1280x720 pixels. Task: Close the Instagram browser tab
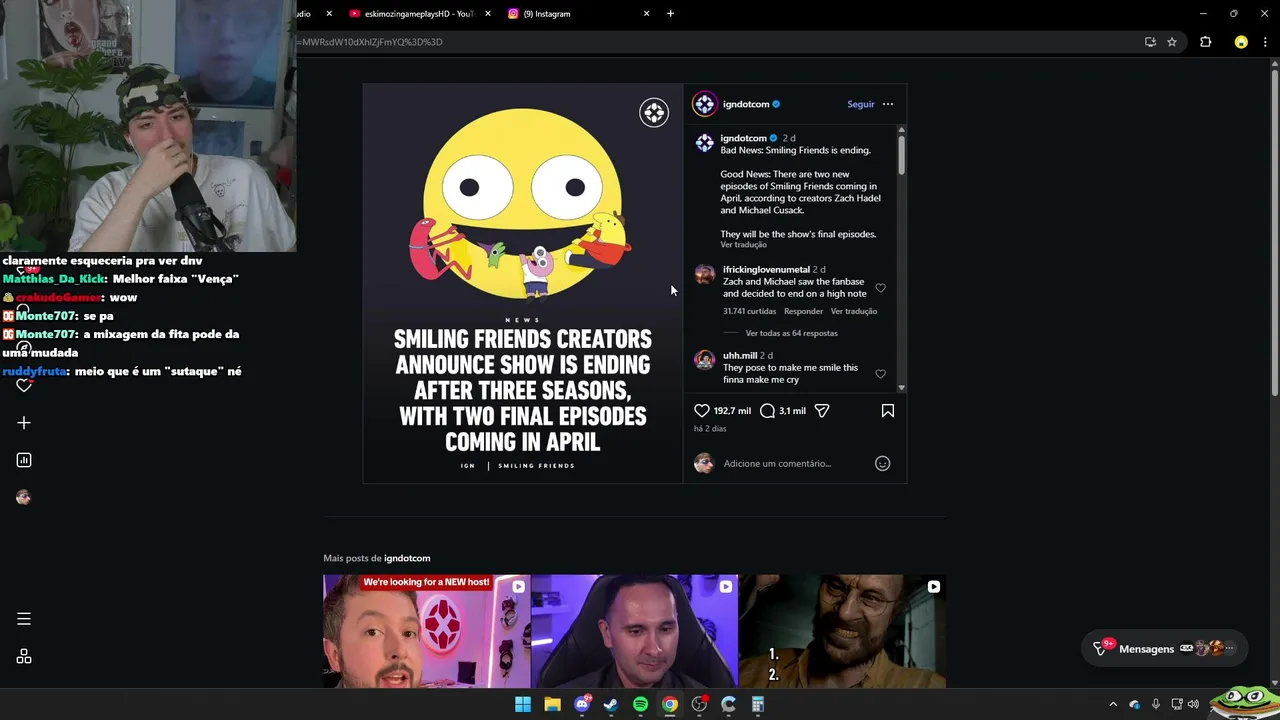click(x=646, y=14)
